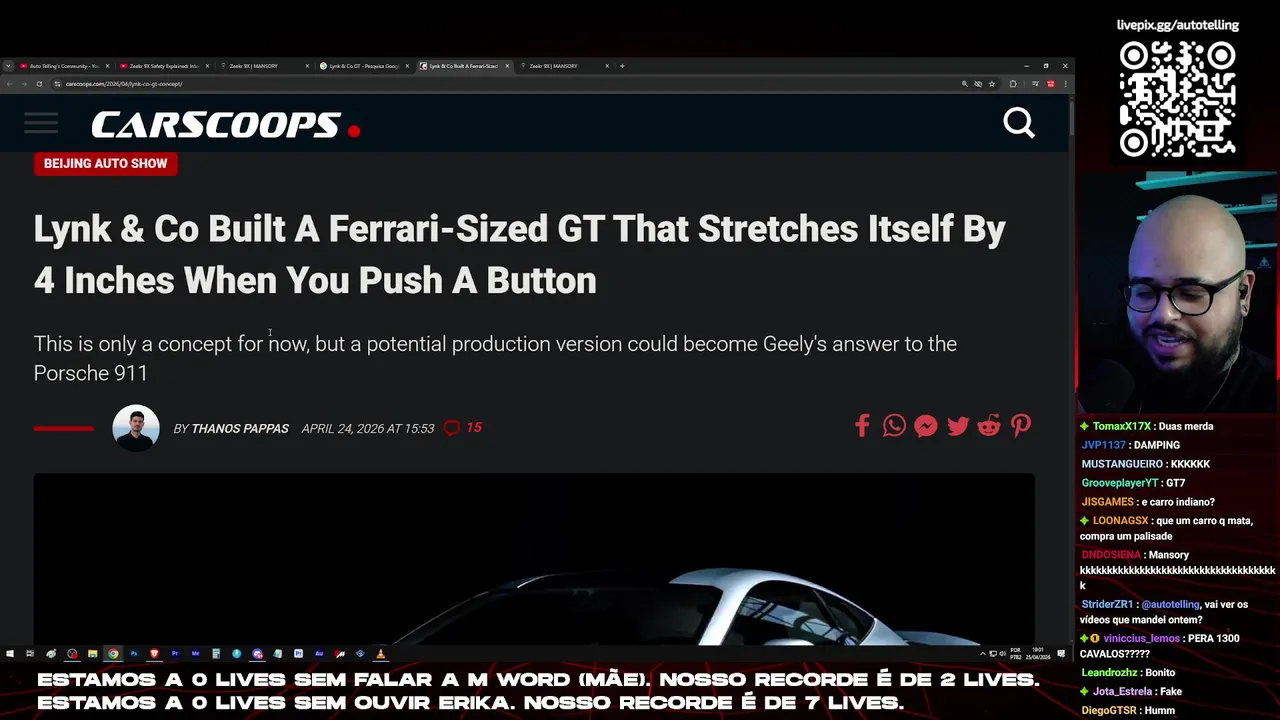Image resolution: width=1280 pixels, height=720 pixels.
Task: Open Brave browser from the taskbar
Action: click(154, 654)
